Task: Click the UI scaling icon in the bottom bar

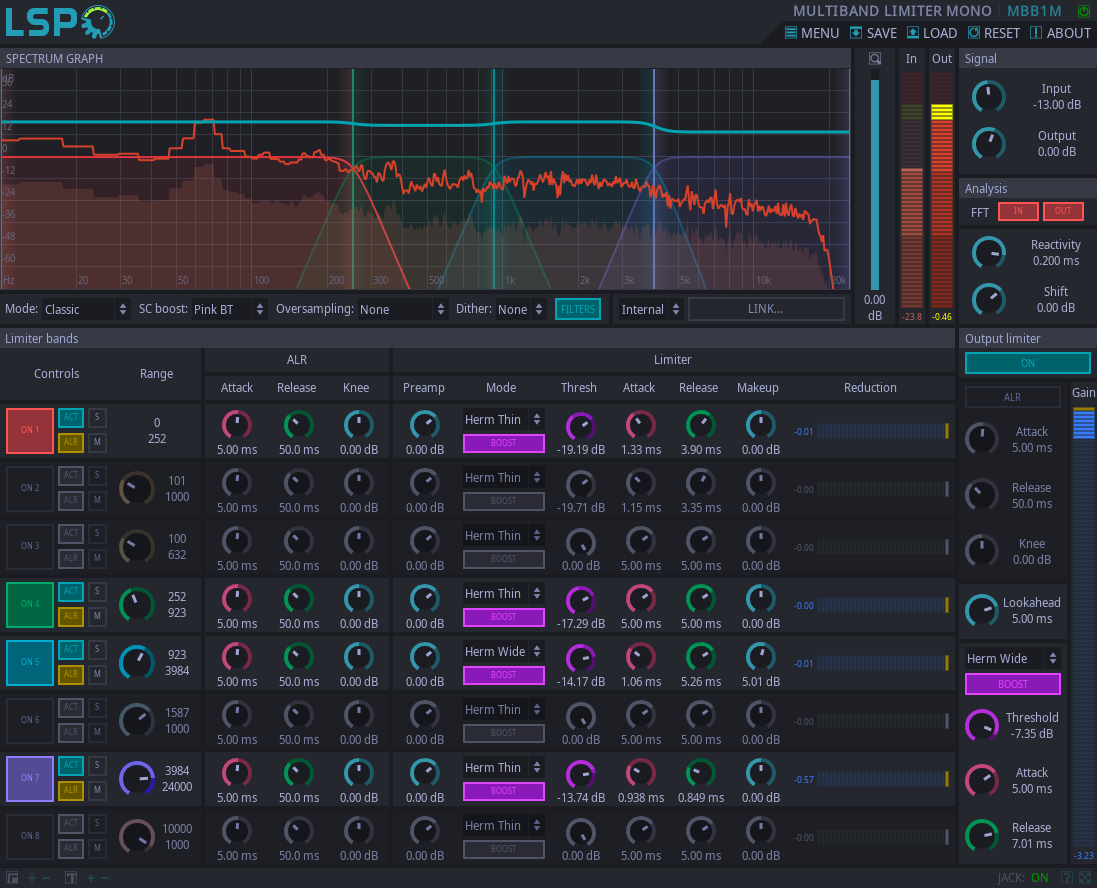Action: pos(12,878)
